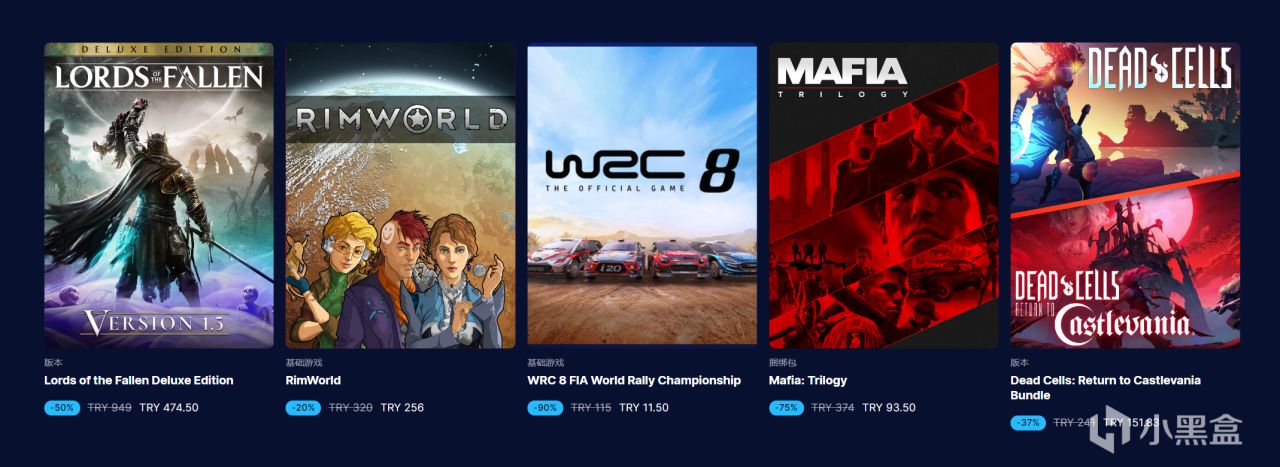Click the TRY 474.50 sale price
The height and width of the screenshot is (467, 1280).
[169, 408]
